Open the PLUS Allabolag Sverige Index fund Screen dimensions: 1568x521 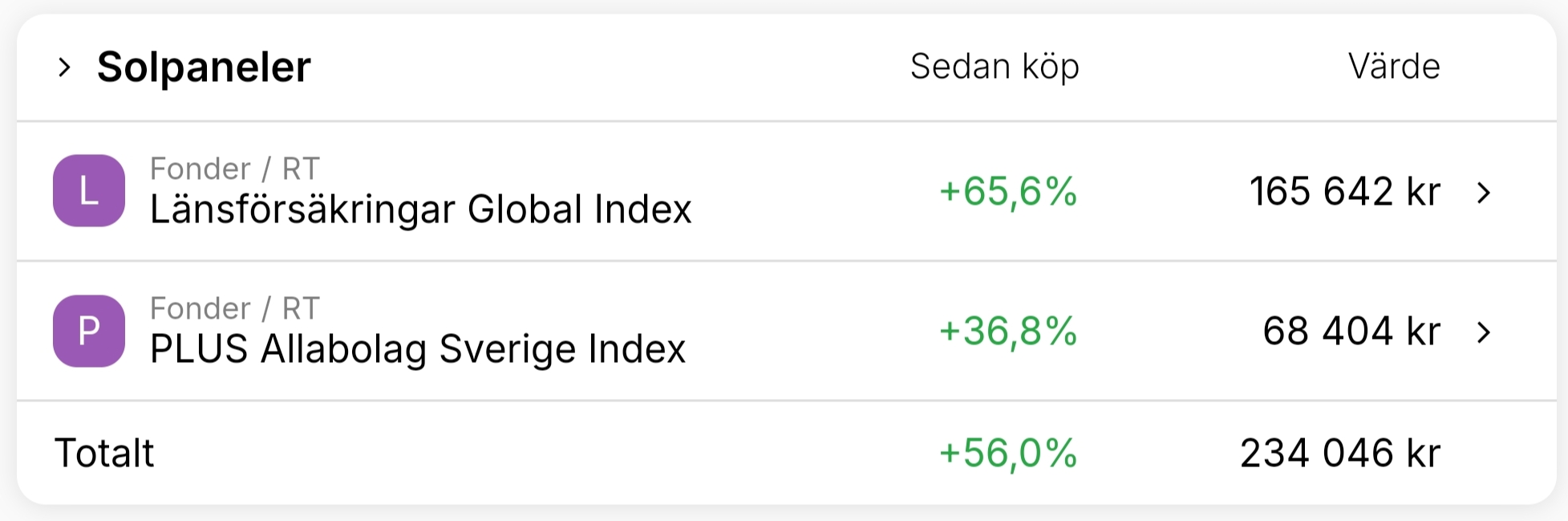tap(418, 350)
